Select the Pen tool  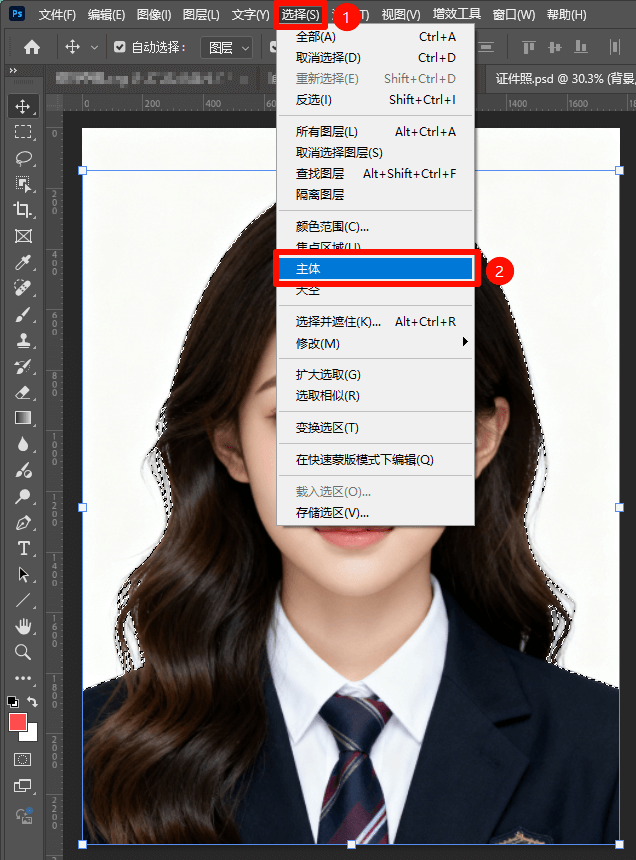tap(22, 522)
